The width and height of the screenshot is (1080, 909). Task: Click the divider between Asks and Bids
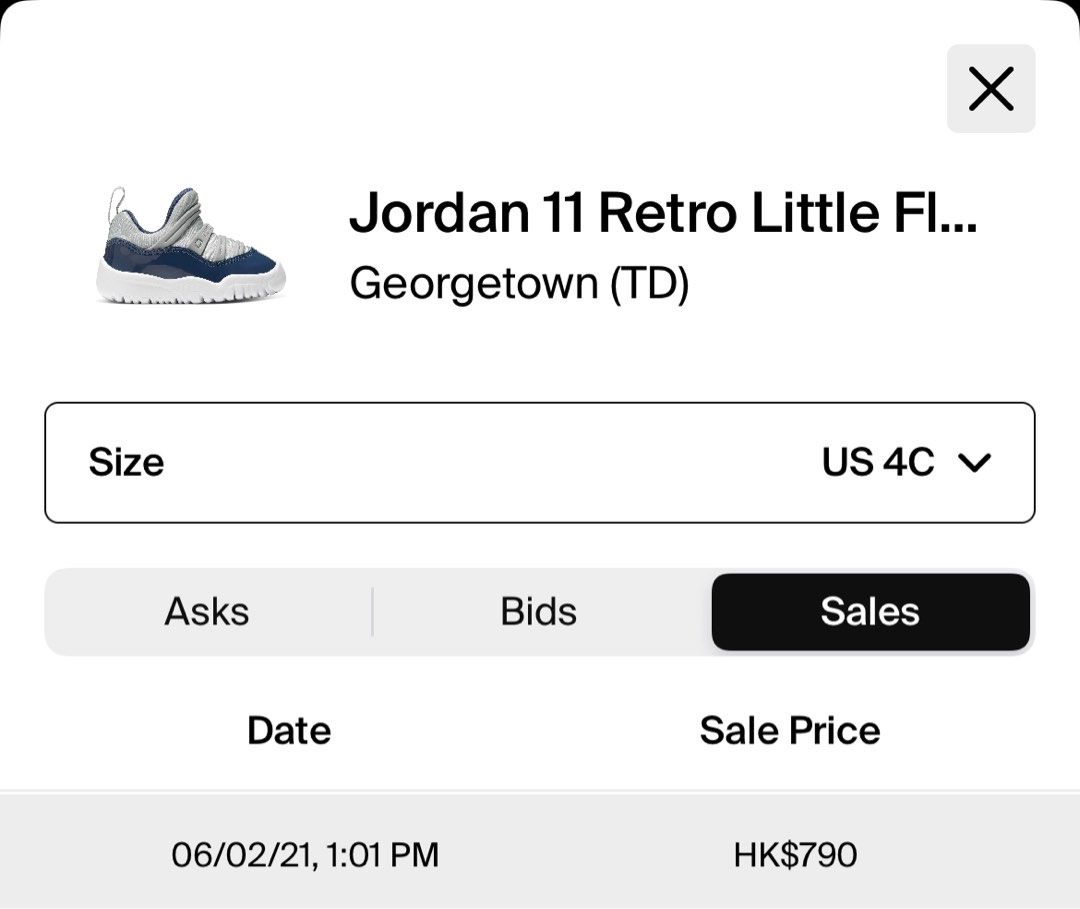373,612
